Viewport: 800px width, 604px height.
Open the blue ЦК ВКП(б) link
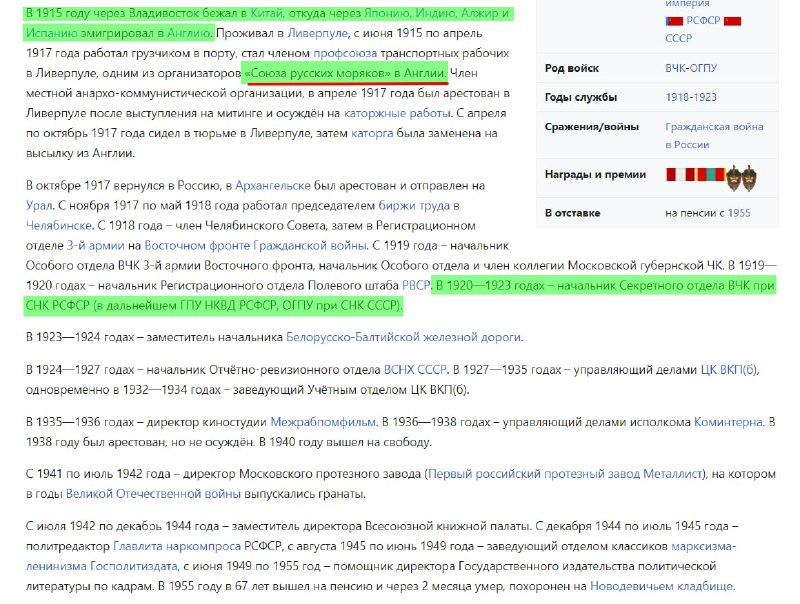point(729,370)
